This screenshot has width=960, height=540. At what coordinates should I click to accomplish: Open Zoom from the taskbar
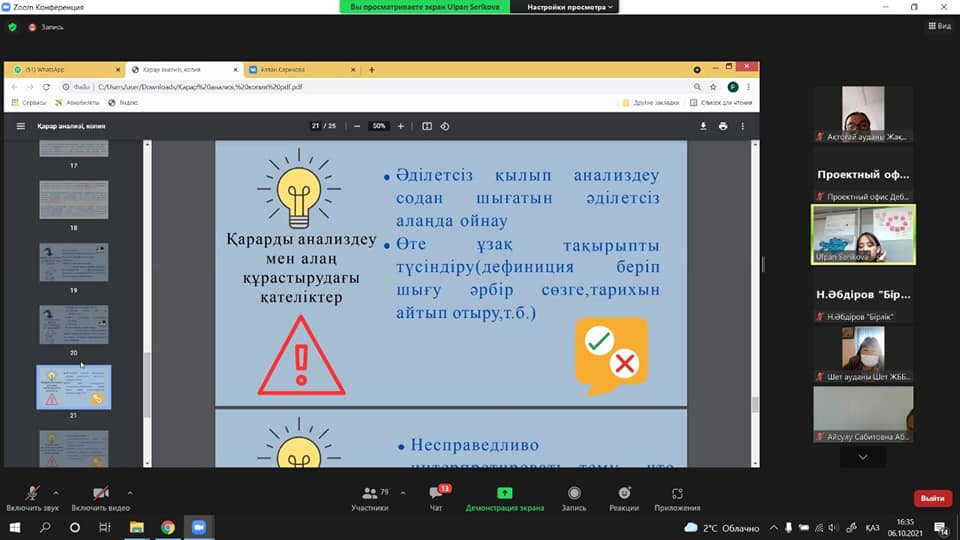point(199,527)
